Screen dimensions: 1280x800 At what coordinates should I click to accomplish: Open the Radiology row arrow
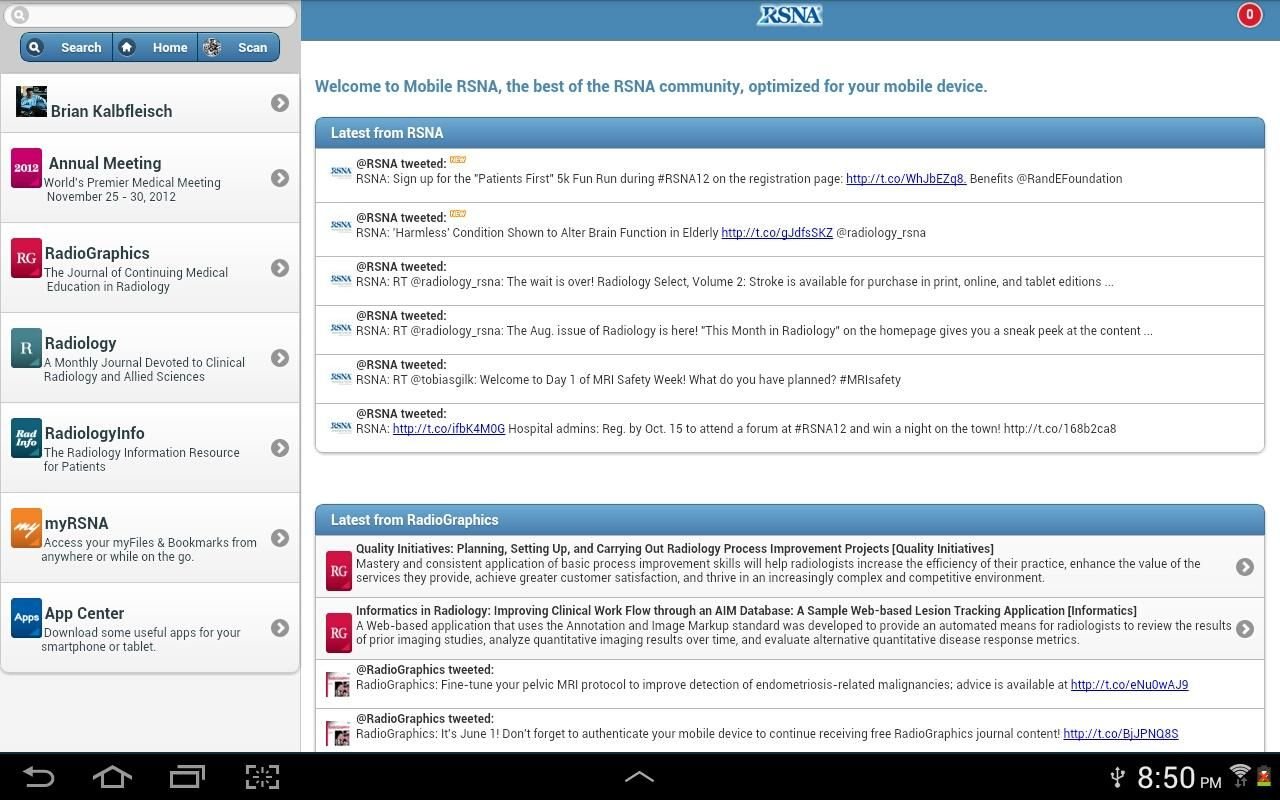coord(280,358)
